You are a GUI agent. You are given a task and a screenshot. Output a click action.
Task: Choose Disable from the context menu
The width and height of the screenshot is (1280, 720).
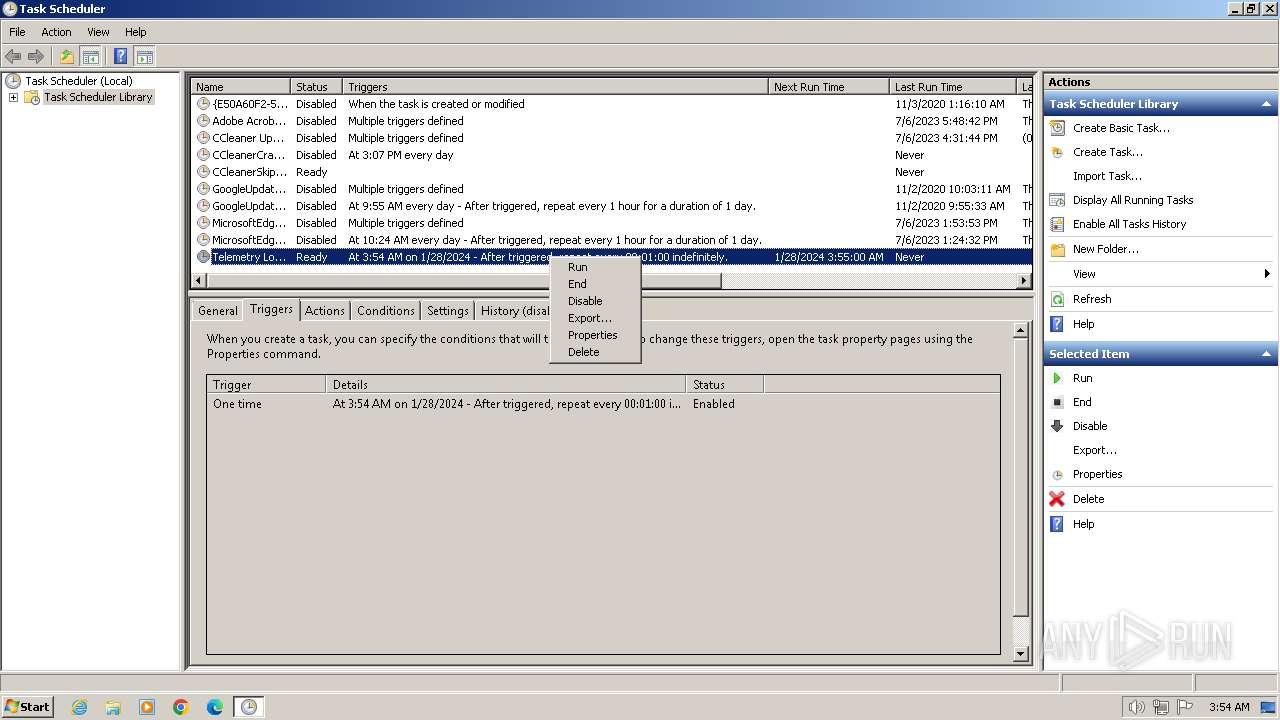click(595, 301)
